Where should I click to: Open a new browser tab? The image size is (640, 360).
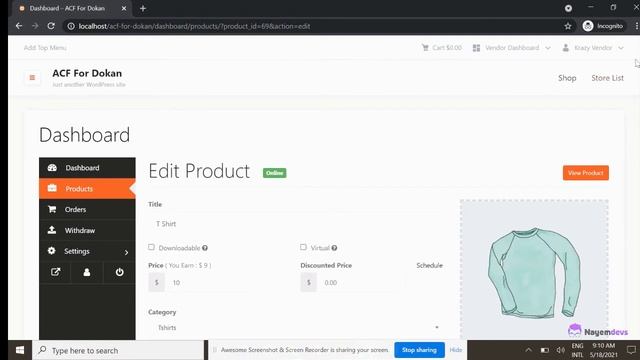point(143,8)
